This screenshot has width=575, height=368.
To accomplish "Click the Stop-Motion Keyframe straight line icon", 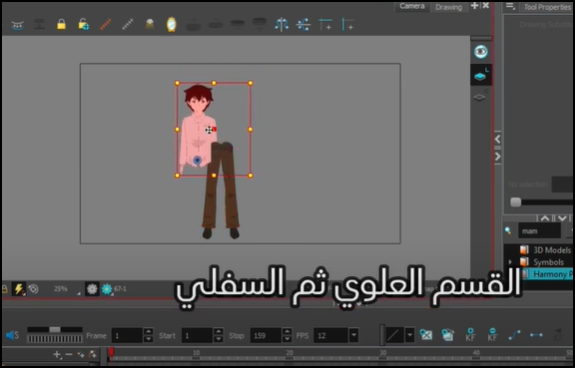I will 536,335.
